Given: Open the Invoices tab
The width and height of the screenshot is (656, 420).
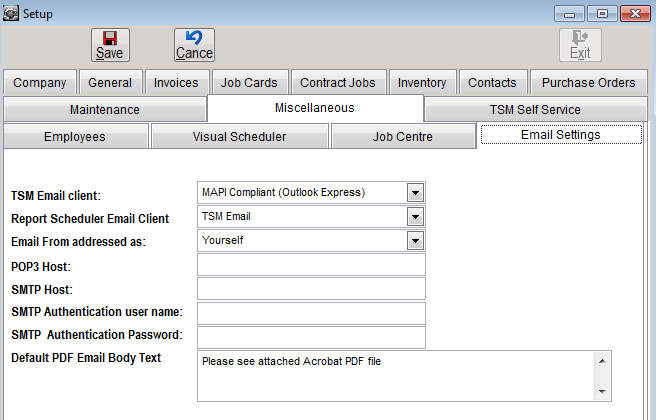Looking at the screenshot, I should pyautogui.click(x=175, y=83).
